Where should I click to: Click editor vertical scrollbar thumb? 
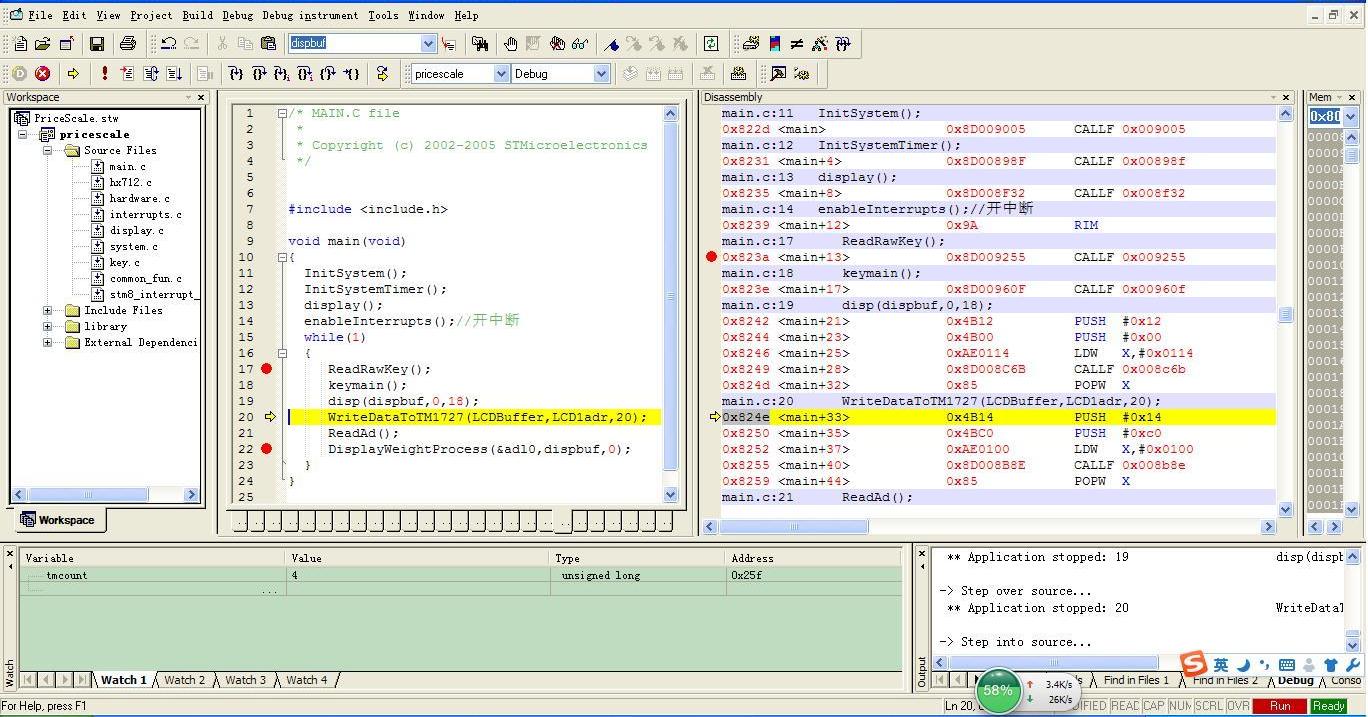pos(671,296)
